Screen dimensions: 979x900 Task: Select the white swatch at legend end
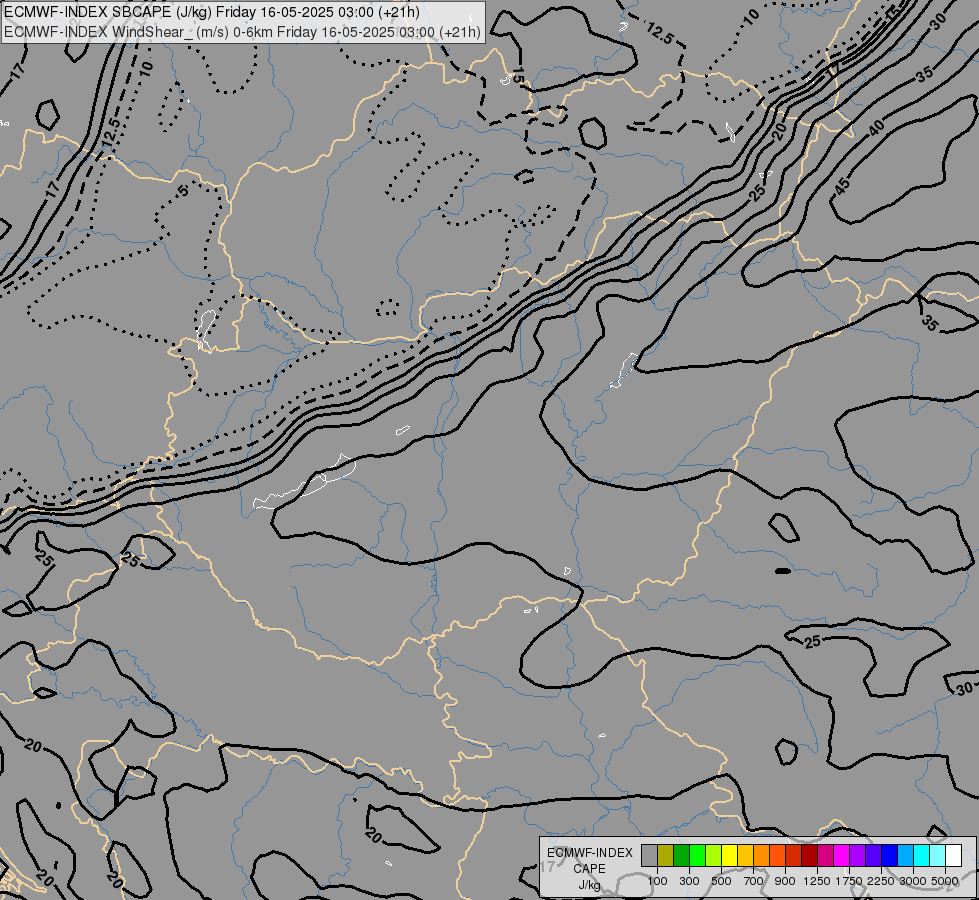[x=953, y=856]
